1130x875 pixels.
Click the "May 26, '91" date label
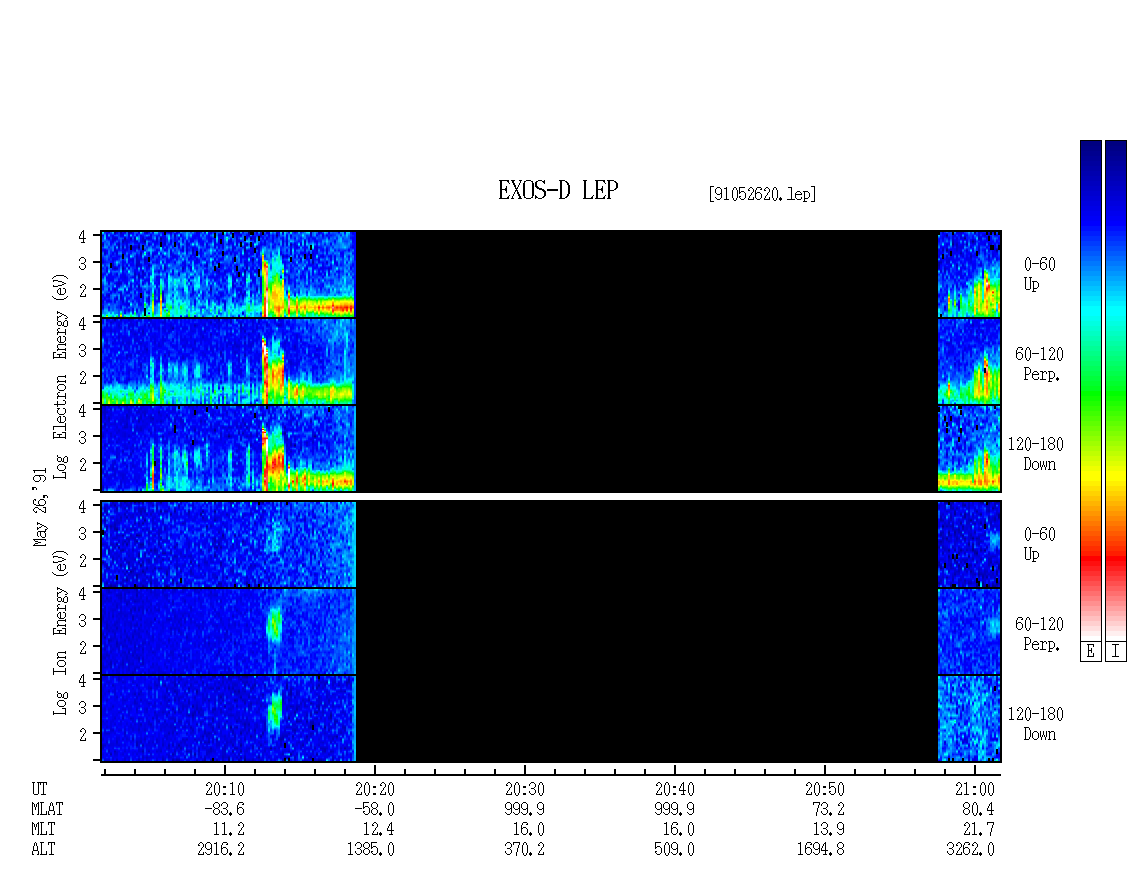click(40, 507)
